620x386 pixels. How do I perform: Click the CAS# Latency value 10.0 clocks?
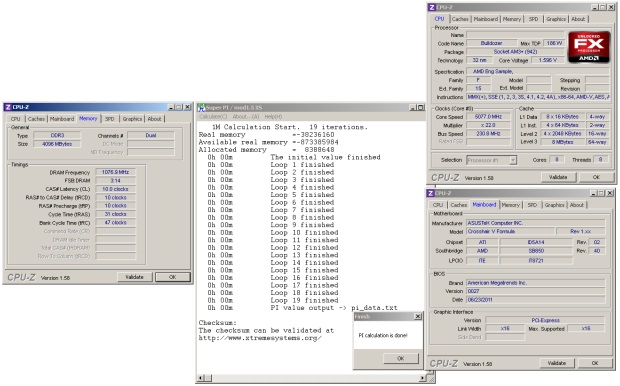[115, 189]
